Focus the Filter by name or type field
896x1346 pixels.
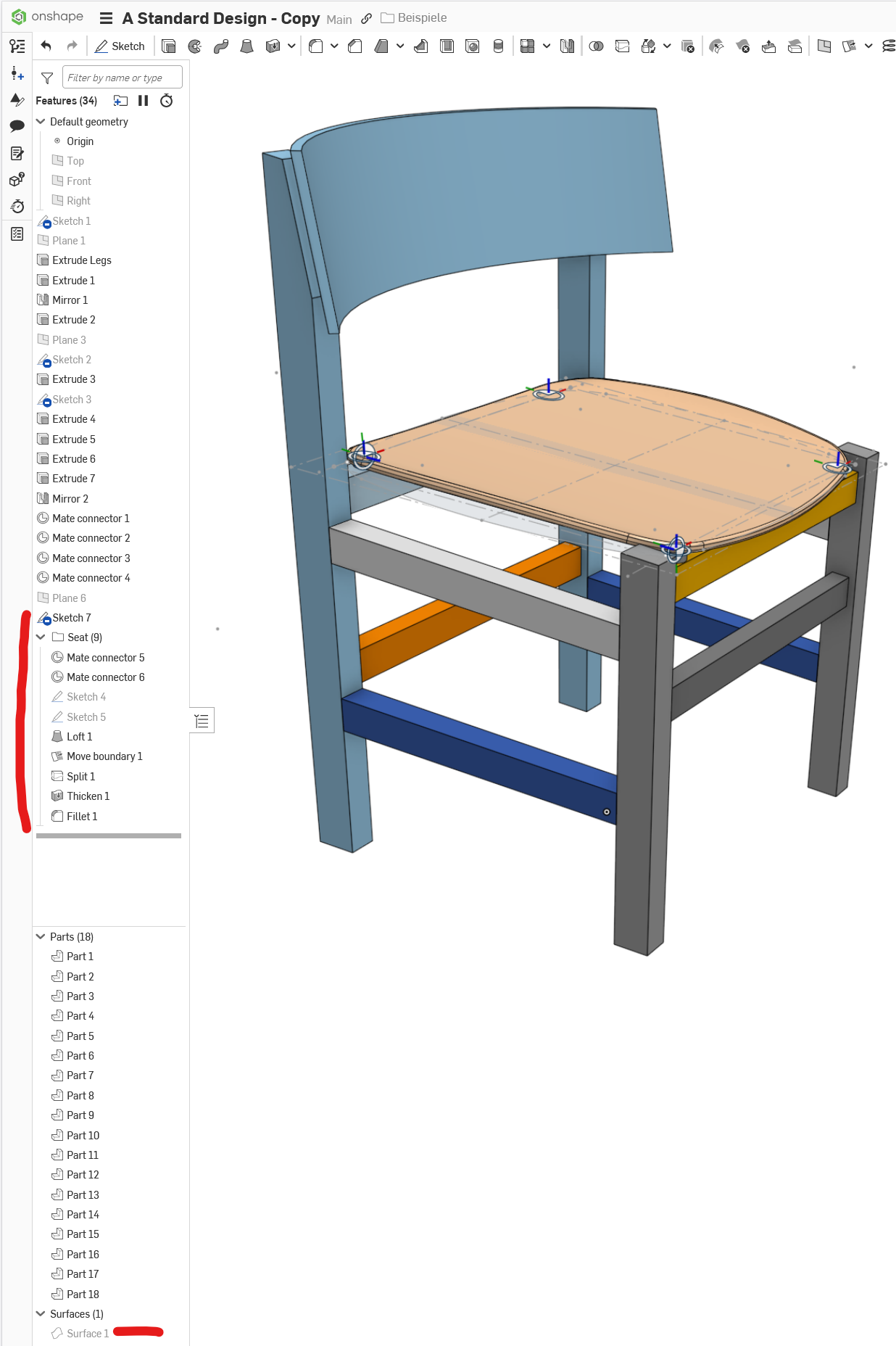[x=122, y=78]
